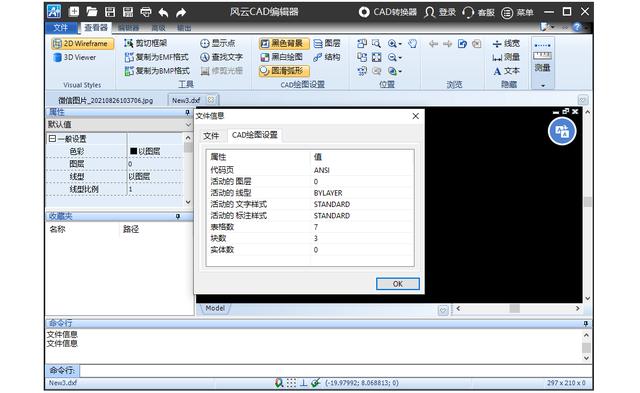Open the 文件 ribbon tab
This screenshot has height=393, width=640.
(61, 27)
